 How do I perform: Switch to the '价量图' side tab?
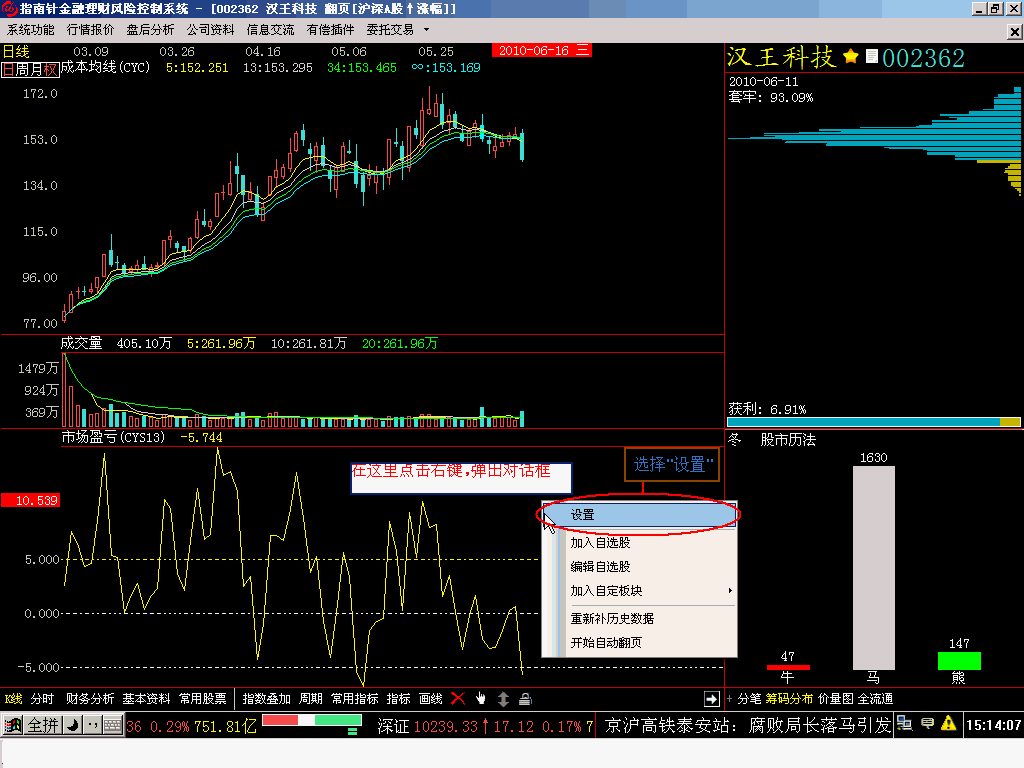click(x=835, y=699)
